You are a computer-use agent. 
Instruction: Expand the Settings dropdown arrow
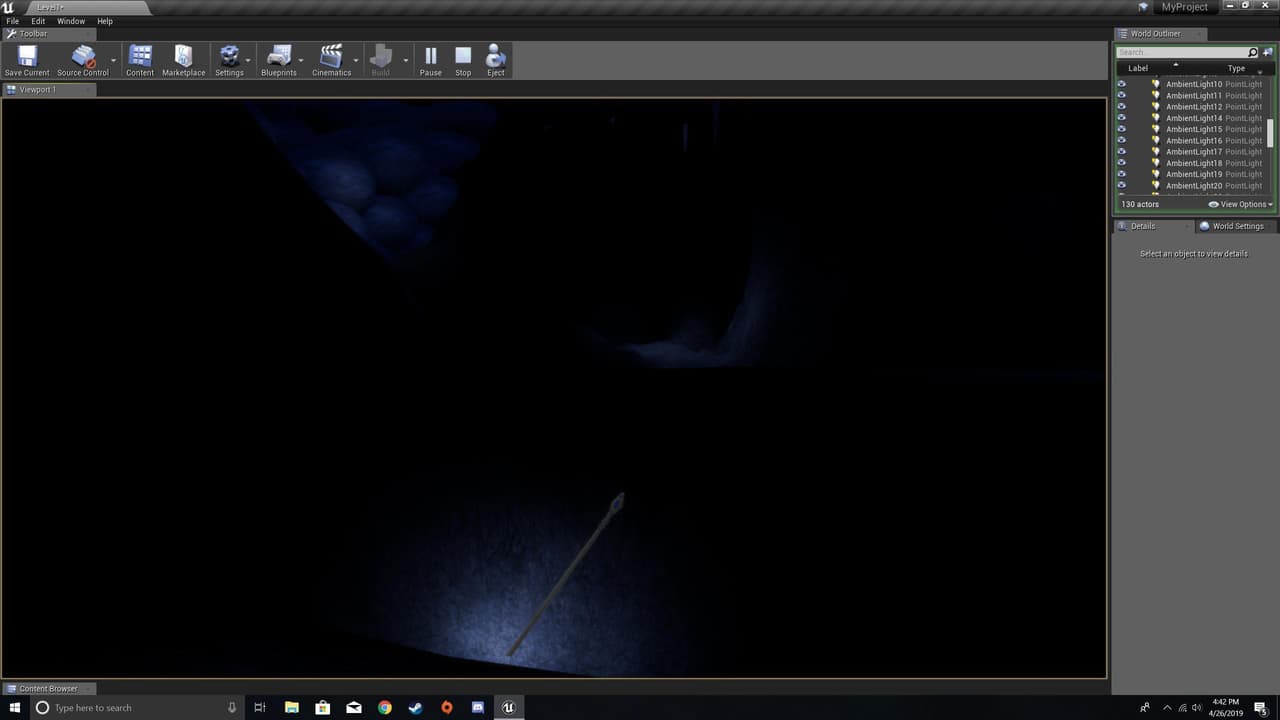pos(248,60)
